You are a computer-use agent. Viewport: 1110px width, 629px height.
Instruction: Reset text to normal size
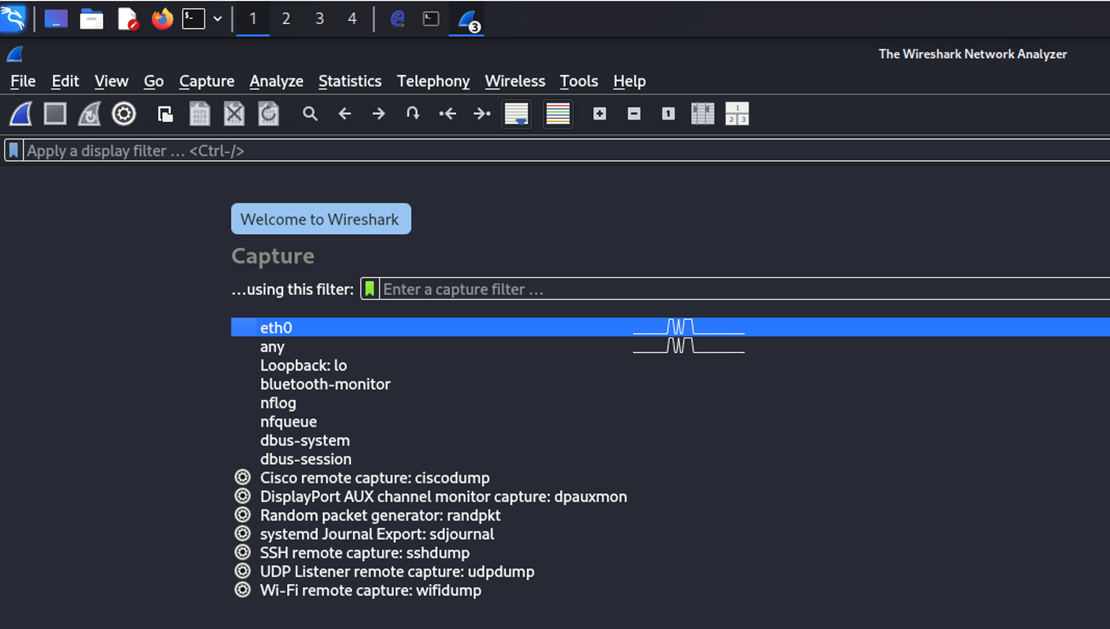pyautogui.click(x=668, y=114)
